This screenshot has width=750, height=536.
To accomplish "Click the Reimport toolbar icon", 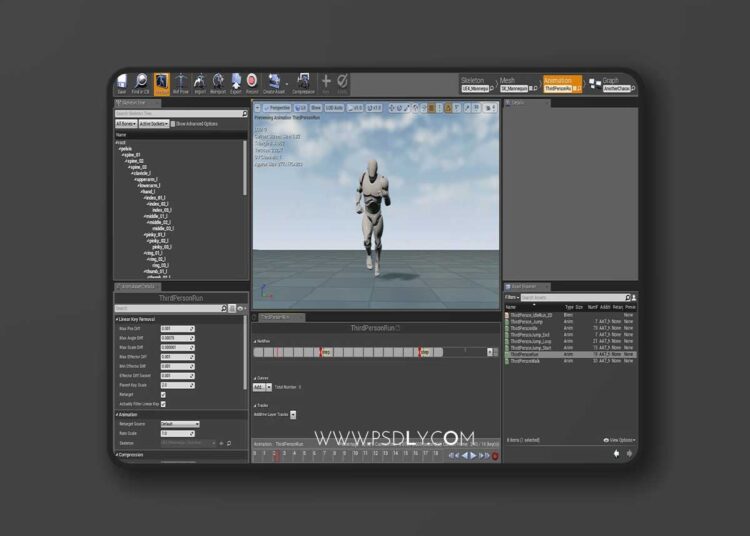I will 218,81.
